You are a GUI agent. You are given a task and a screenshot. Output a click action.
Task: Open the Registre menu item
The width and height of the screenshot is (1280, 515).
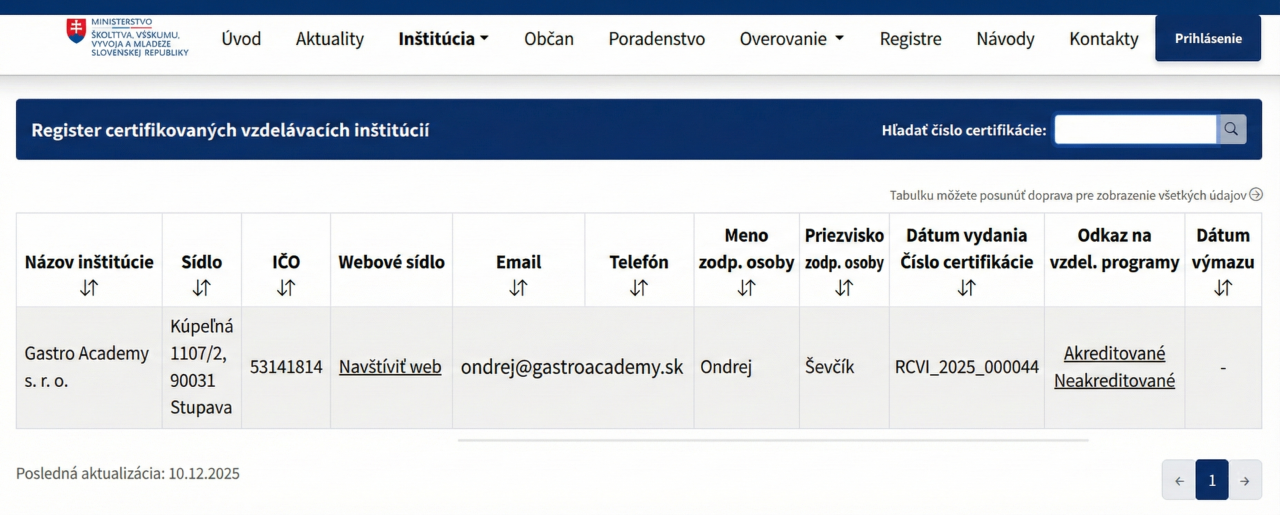(x=910, y=39)
